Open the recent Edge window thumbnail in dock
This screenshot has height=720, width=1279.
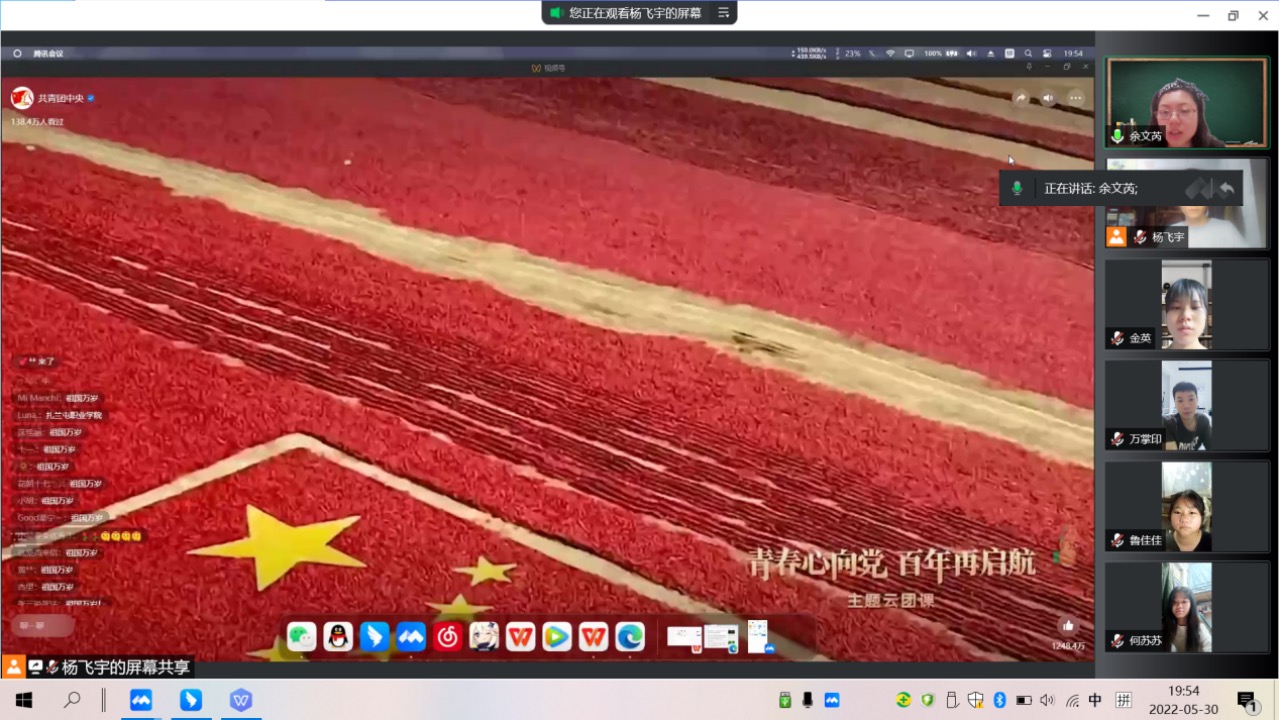pyautogui.click(x=721, y=636)
